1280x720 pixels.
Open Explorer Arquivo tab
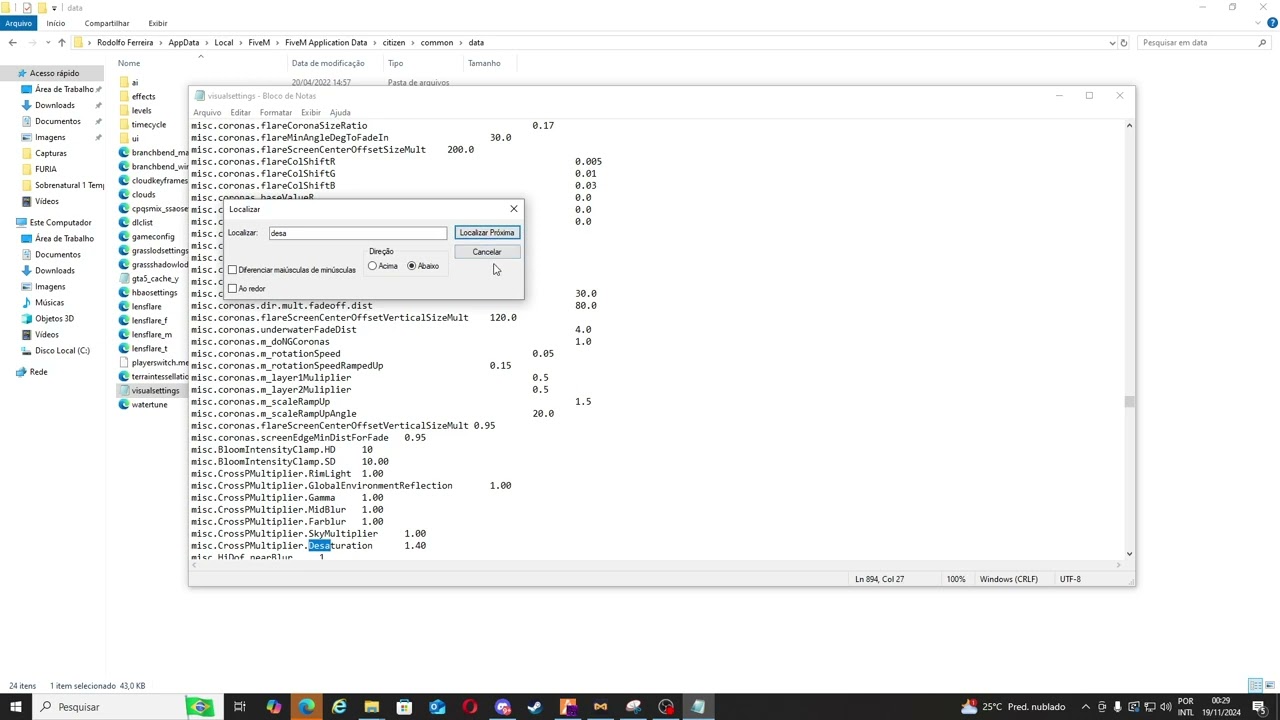pos(18,23)
